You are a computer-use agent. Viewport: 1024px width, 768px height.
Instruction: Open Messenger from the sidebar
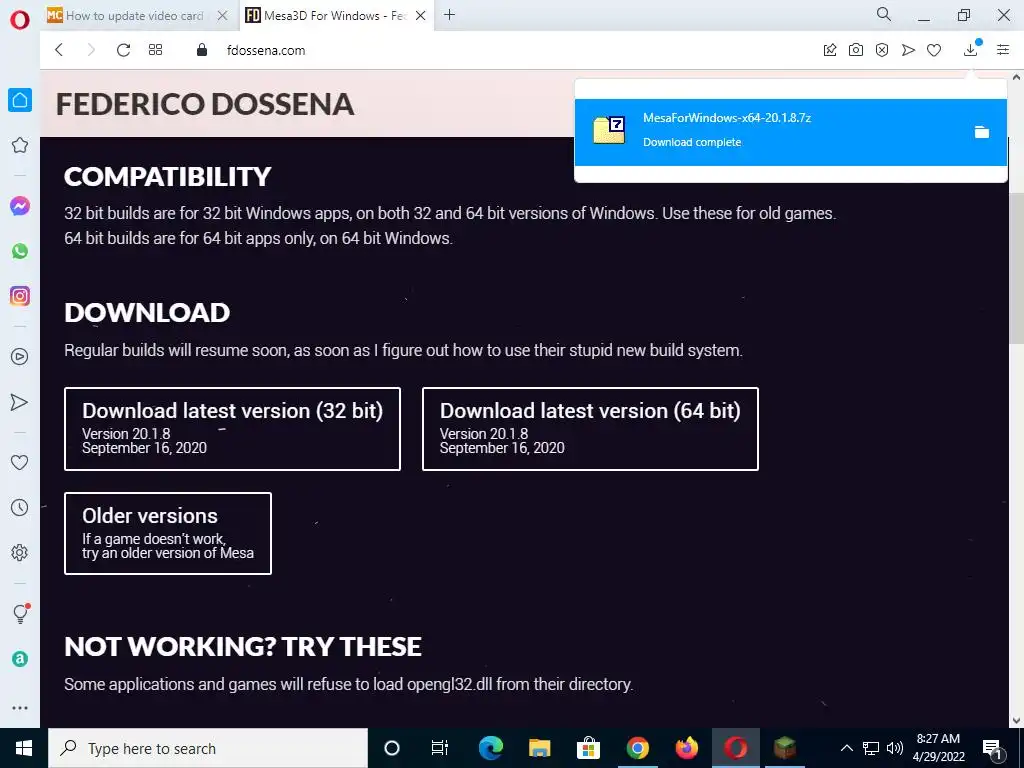point(20,206)
